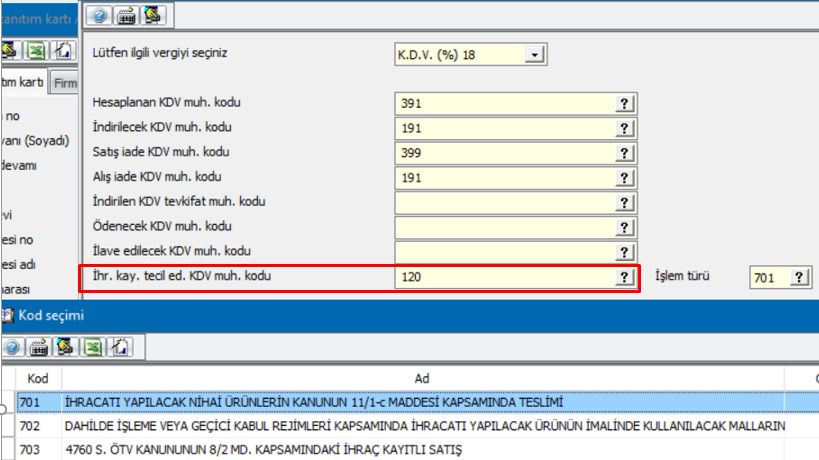Click the İndirilecek KDV muh. kodu field

pyautogui.click(x=505, y=129)
